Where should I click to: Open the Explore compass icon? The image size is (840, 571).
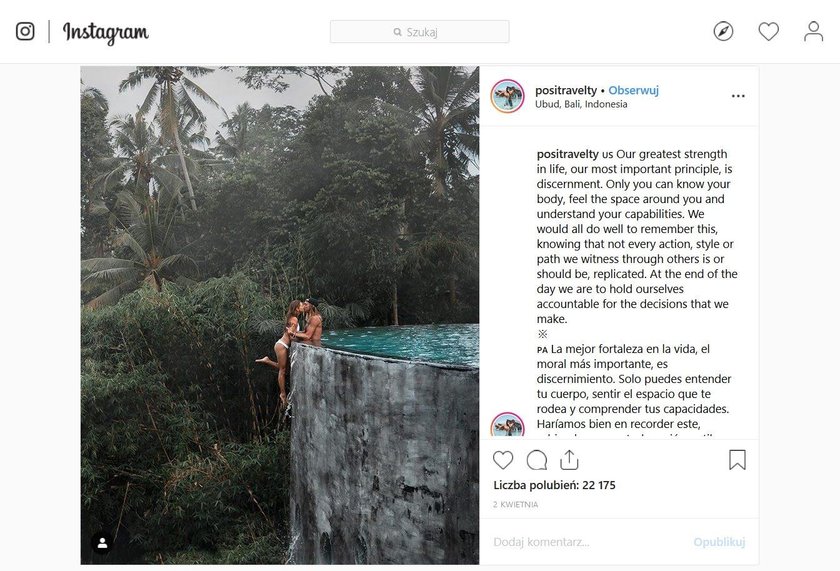723,32
